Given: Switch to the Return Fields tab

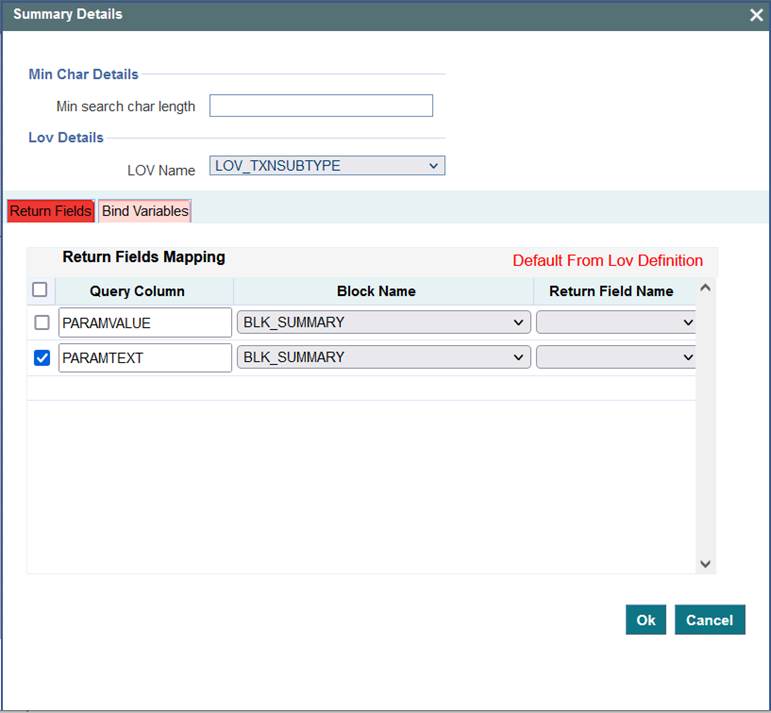Looking at the screenshot, I should (x=51, y=211).
